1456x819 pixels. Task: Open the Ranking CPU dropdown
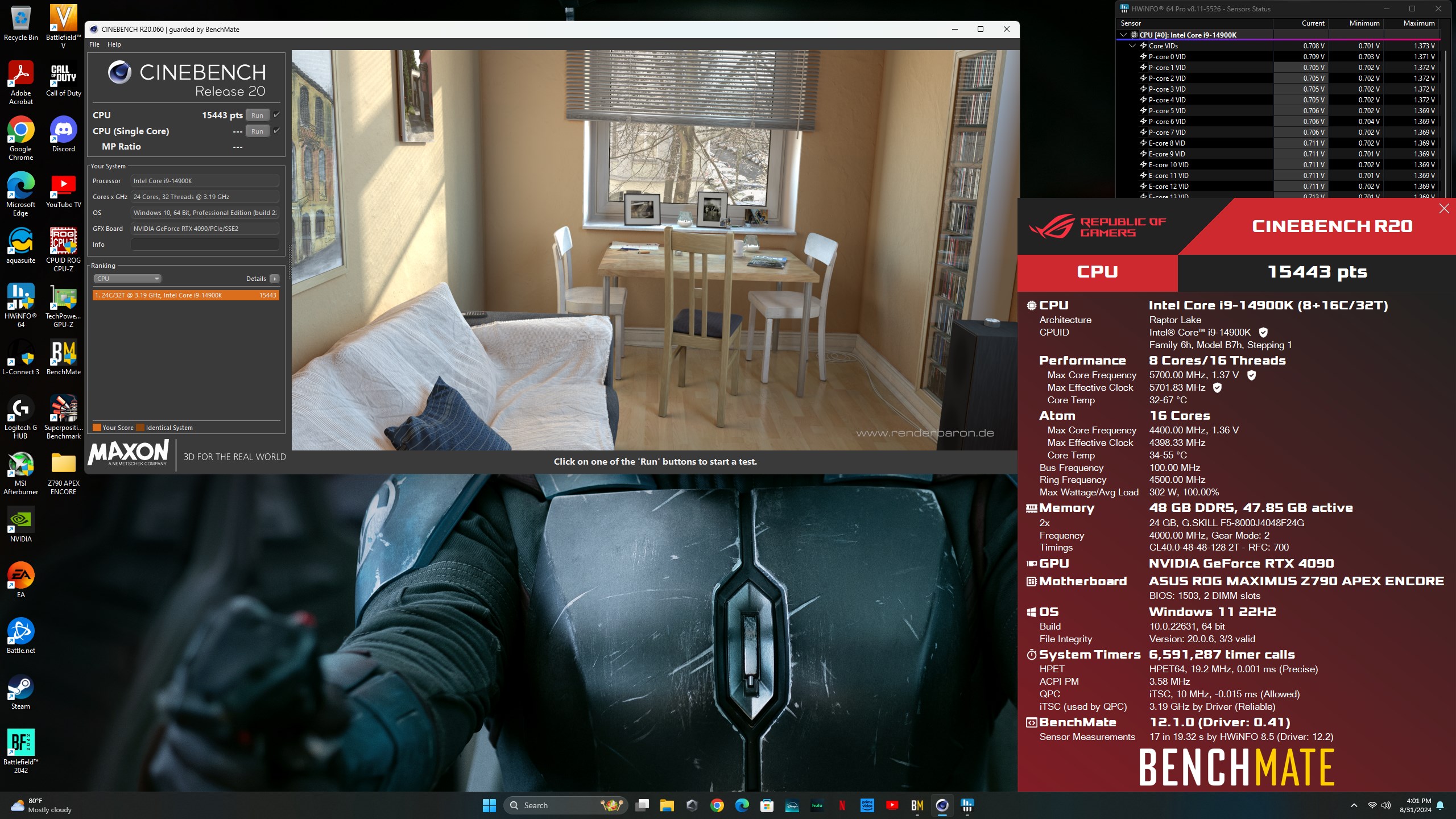127,279
